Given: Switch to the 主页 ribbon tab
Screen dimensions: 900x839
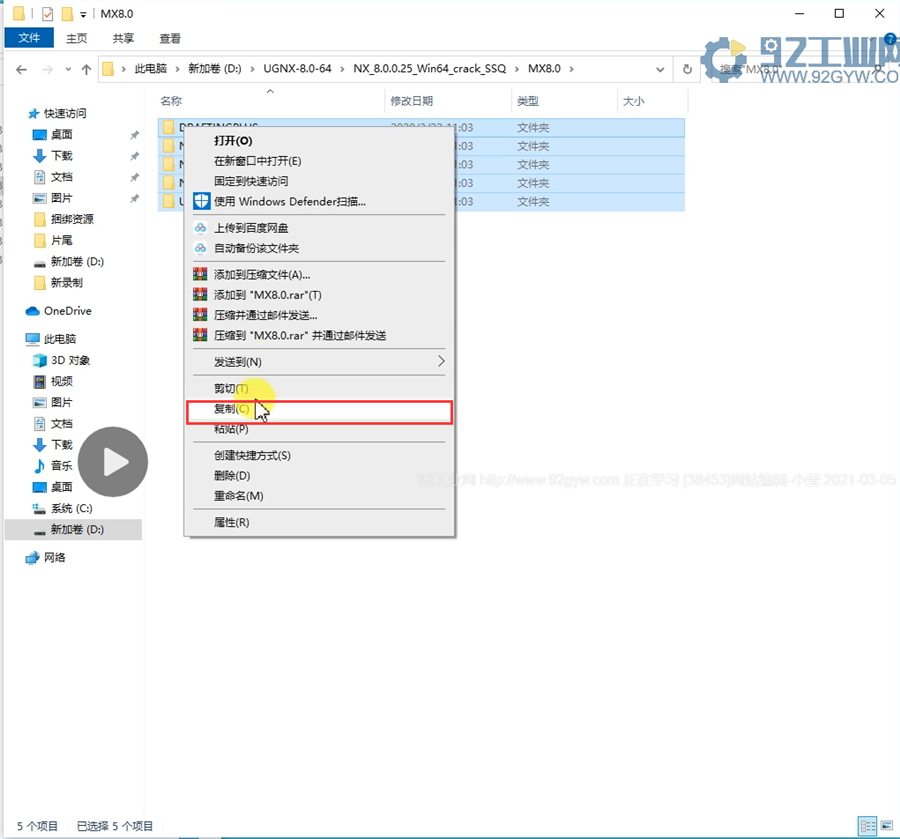Looking at the screenshot, I should [76, 38].
